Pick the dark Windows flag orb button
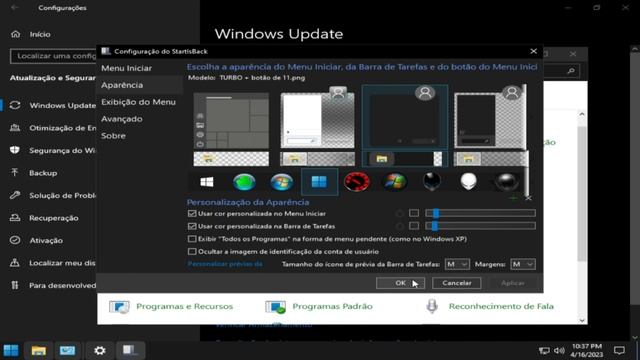 [395, 182]
